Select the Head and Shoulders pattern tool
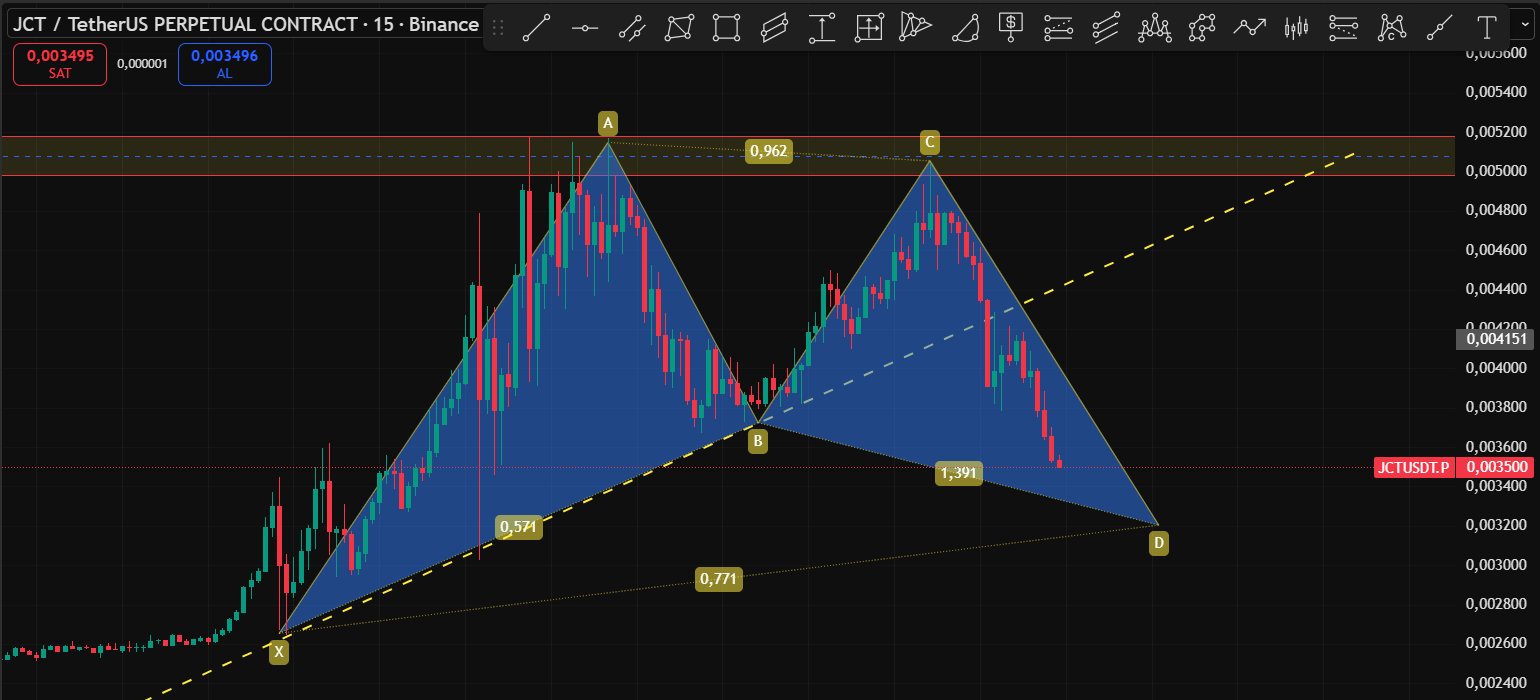 [x=1154, y=27]
